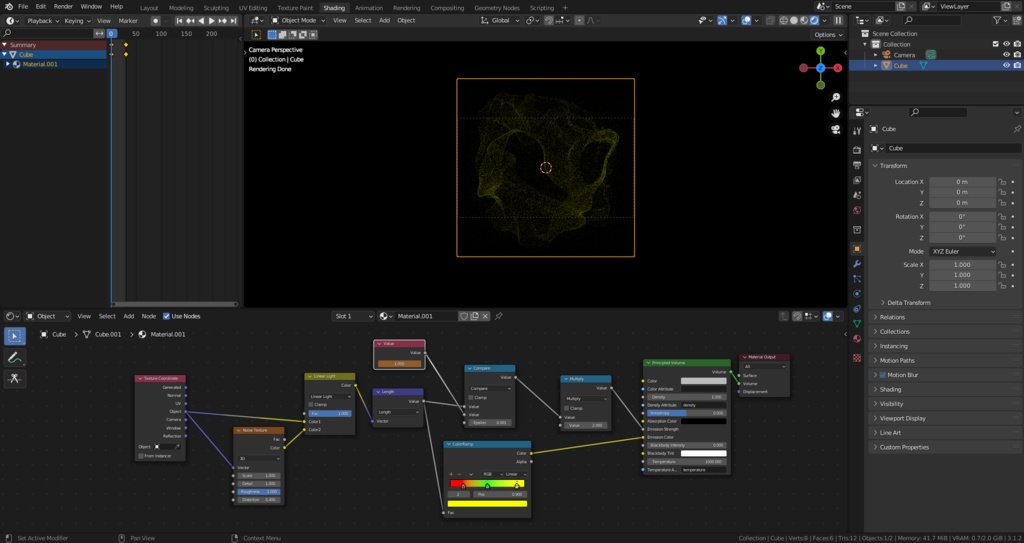
Task: Open the Object Data green triangle tab
Action: [x=857, y=323]
